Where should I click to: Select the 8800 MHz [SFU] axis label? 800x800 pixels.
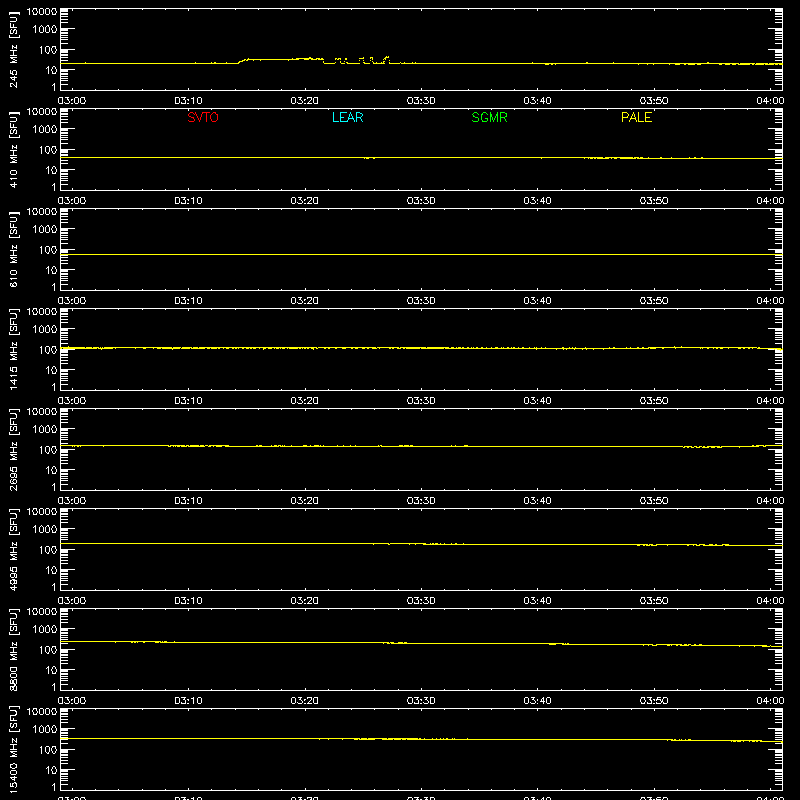point(13,649)
